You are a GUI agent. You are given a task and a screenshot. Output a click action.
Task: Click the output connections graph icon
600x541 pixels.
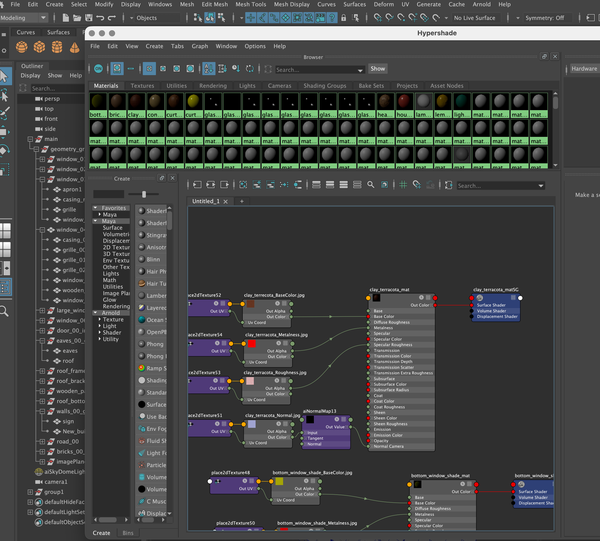coord(225,185)
